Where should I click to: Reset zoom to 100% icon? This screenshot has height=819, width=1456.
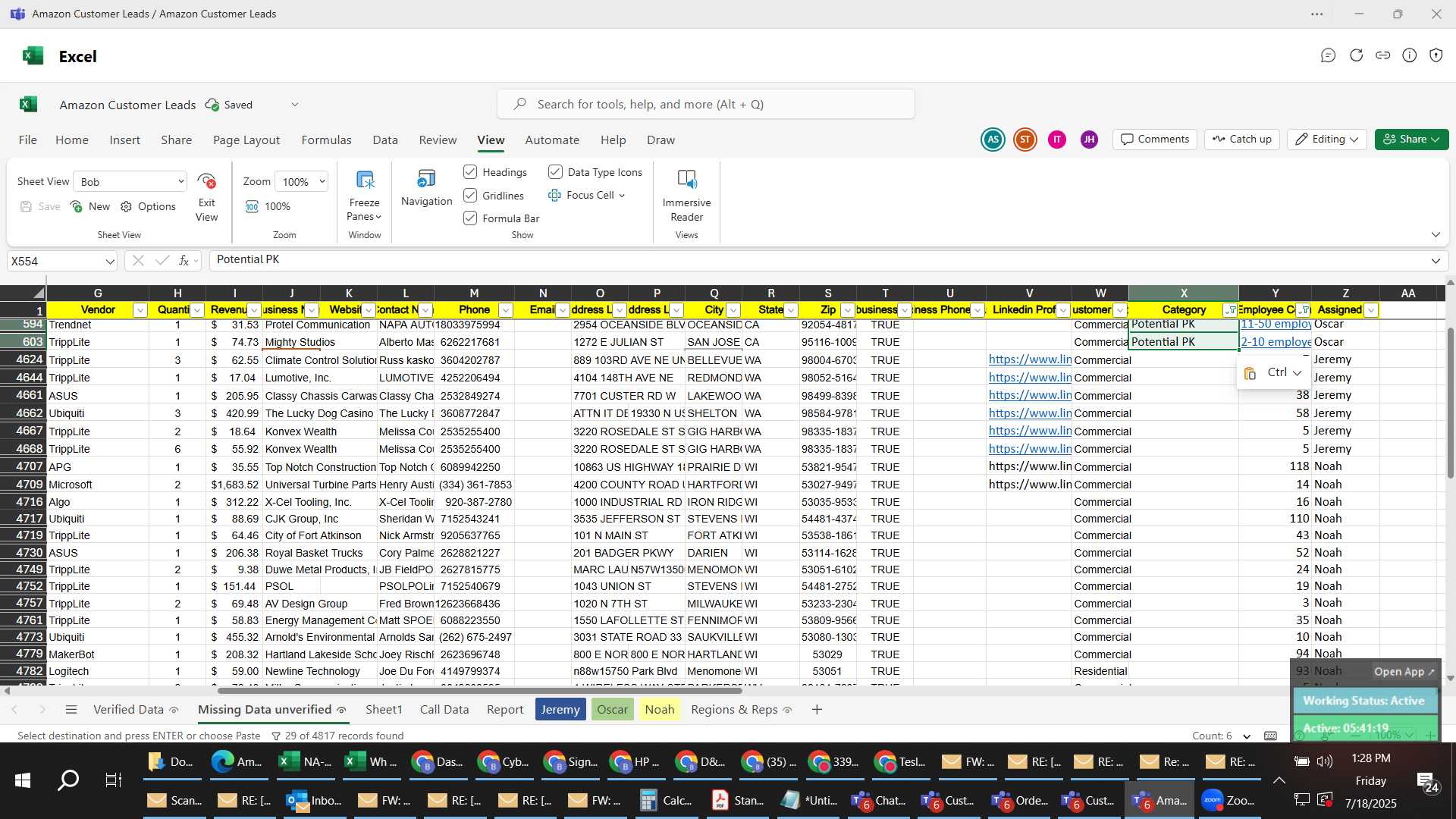tap(253, 206)
